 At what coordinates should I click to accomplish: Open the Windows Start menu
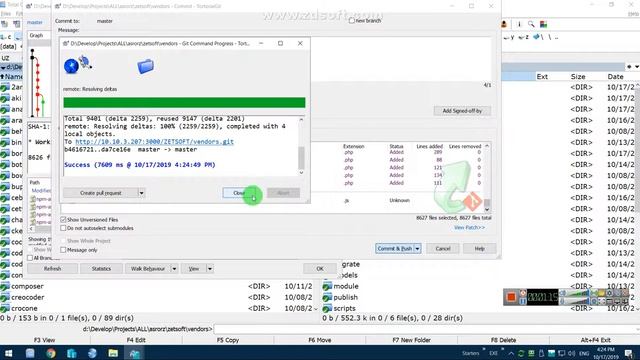tap(8, 353)
